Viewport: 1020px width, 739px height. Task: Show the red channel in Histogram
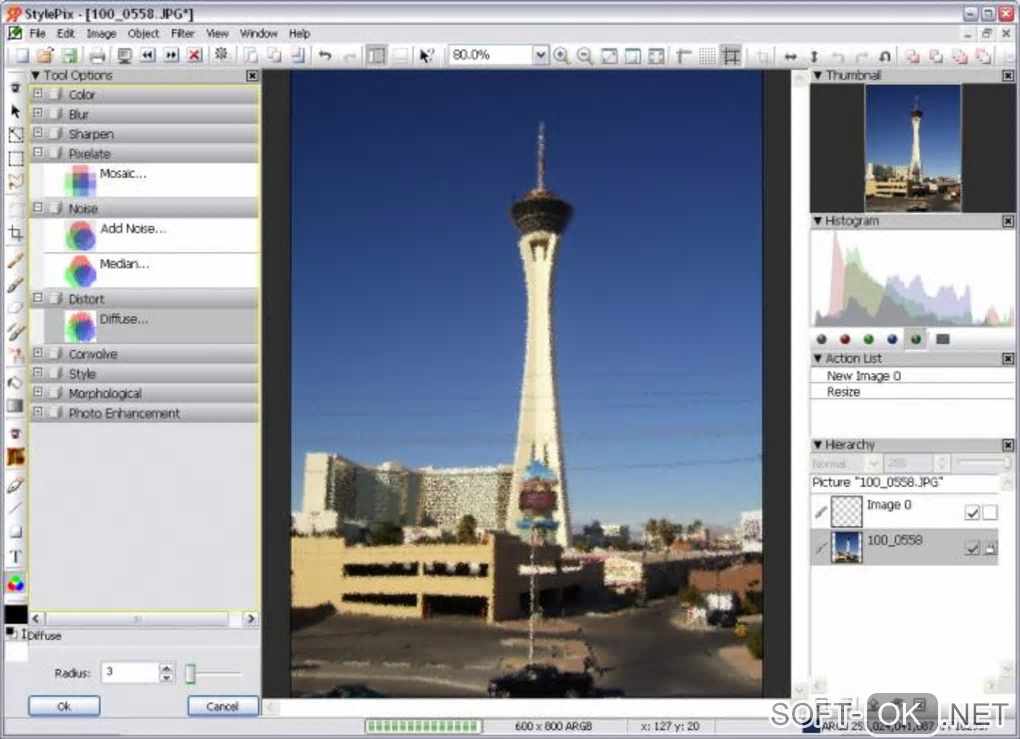(x=845, y=339)
